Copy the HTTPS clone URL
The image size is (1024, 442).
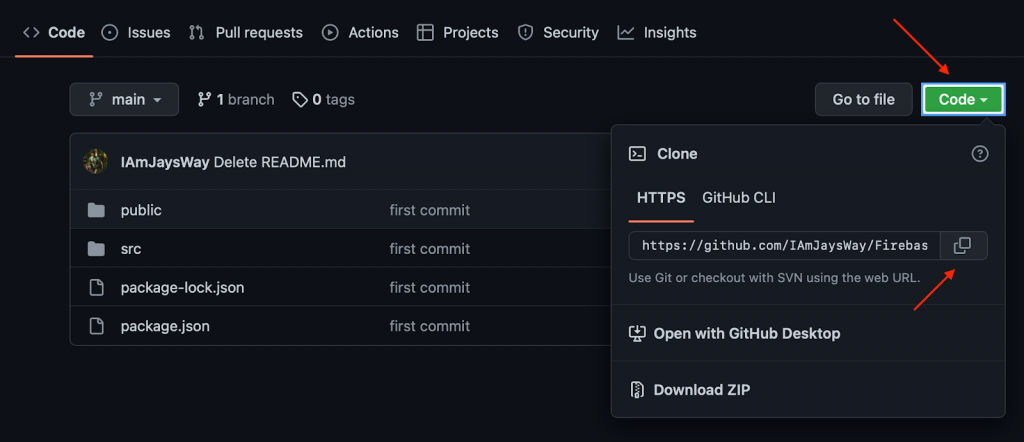coord(963,245)
